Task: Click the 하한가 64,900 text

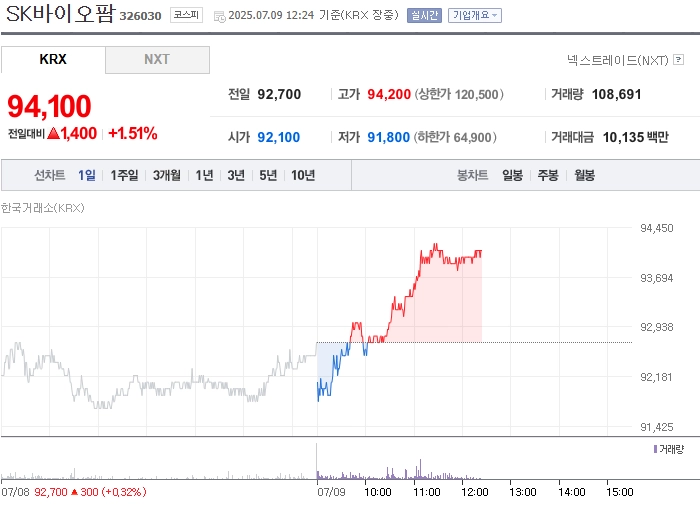Action: [x=455, y=137]
